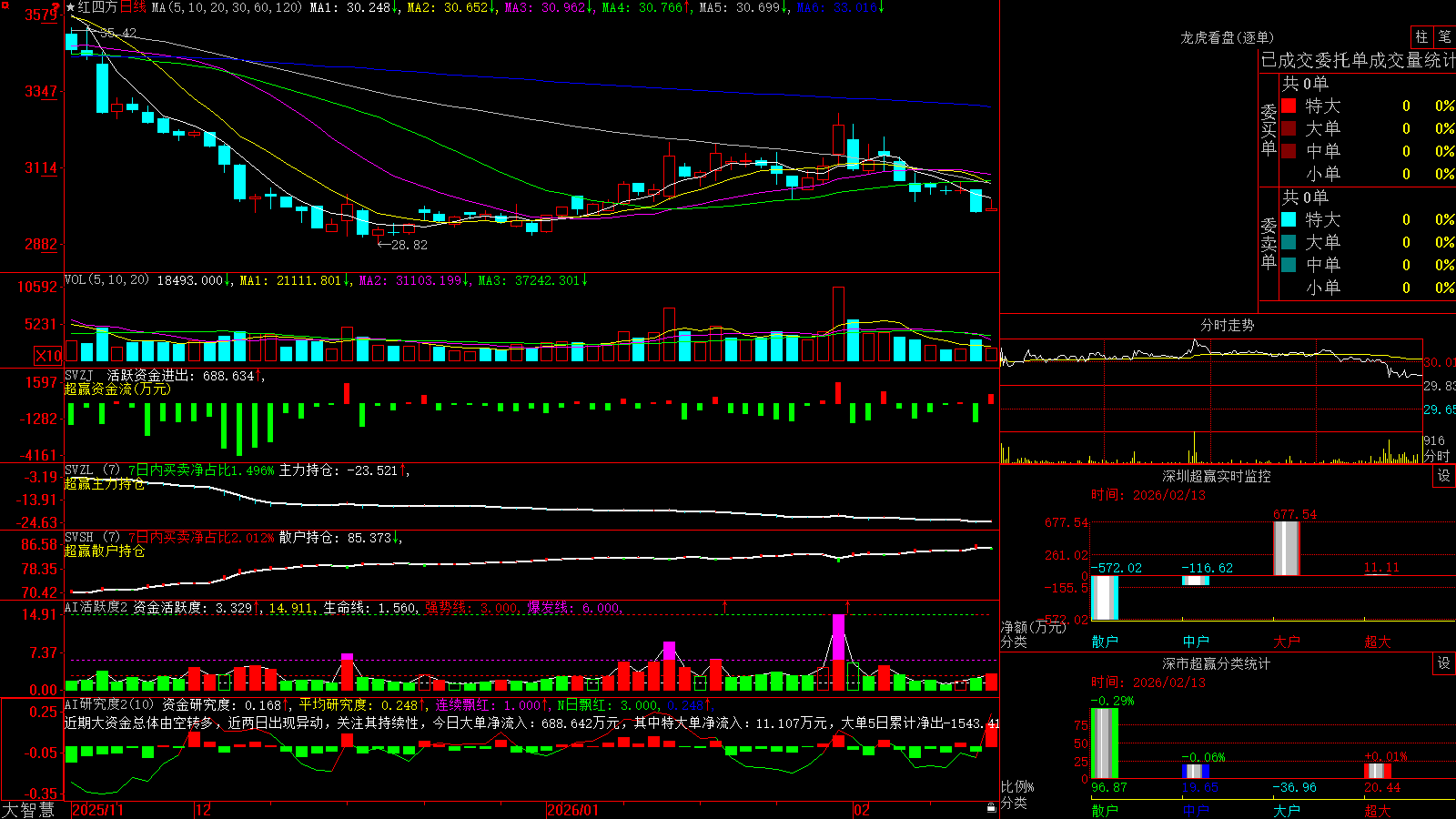
Task: Open 设 settings for 深圳超赢实时监控
Action: (1444, 476)
